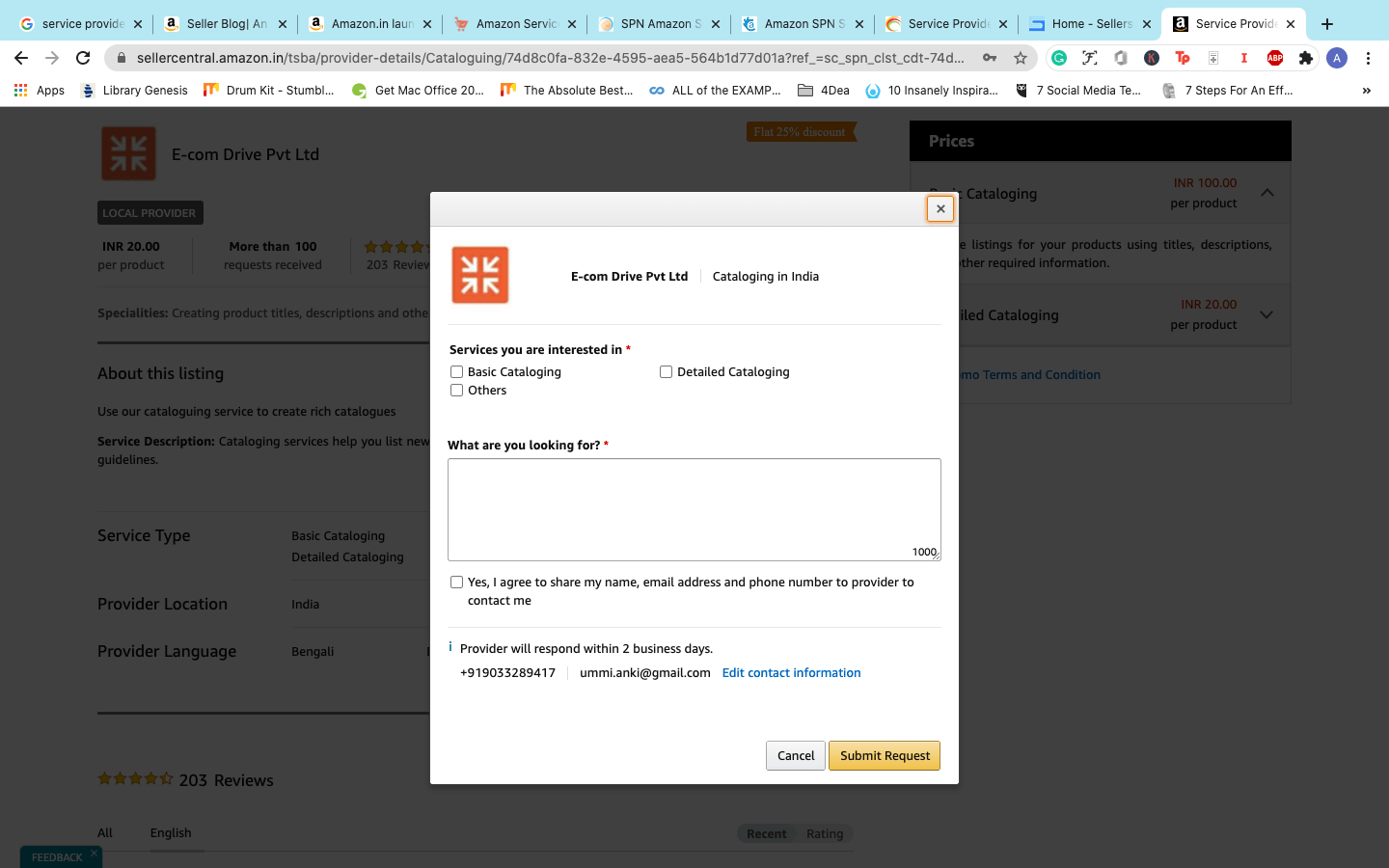Open the 7 Steps For An Eff bookmark
This screenshot has width=1389, height=868.
(x=1227, y=91)
